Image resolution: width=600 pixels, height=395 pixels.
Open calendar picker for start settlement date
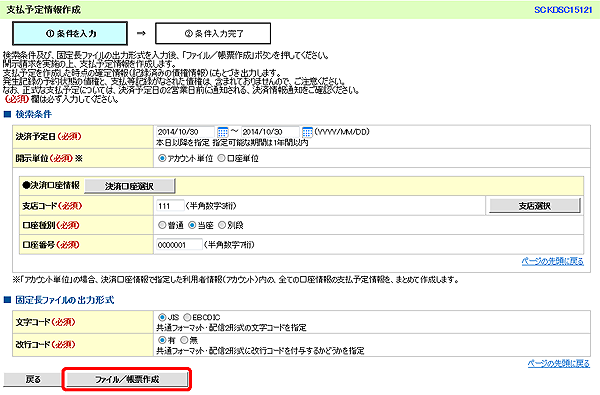[x=223, y=132]
